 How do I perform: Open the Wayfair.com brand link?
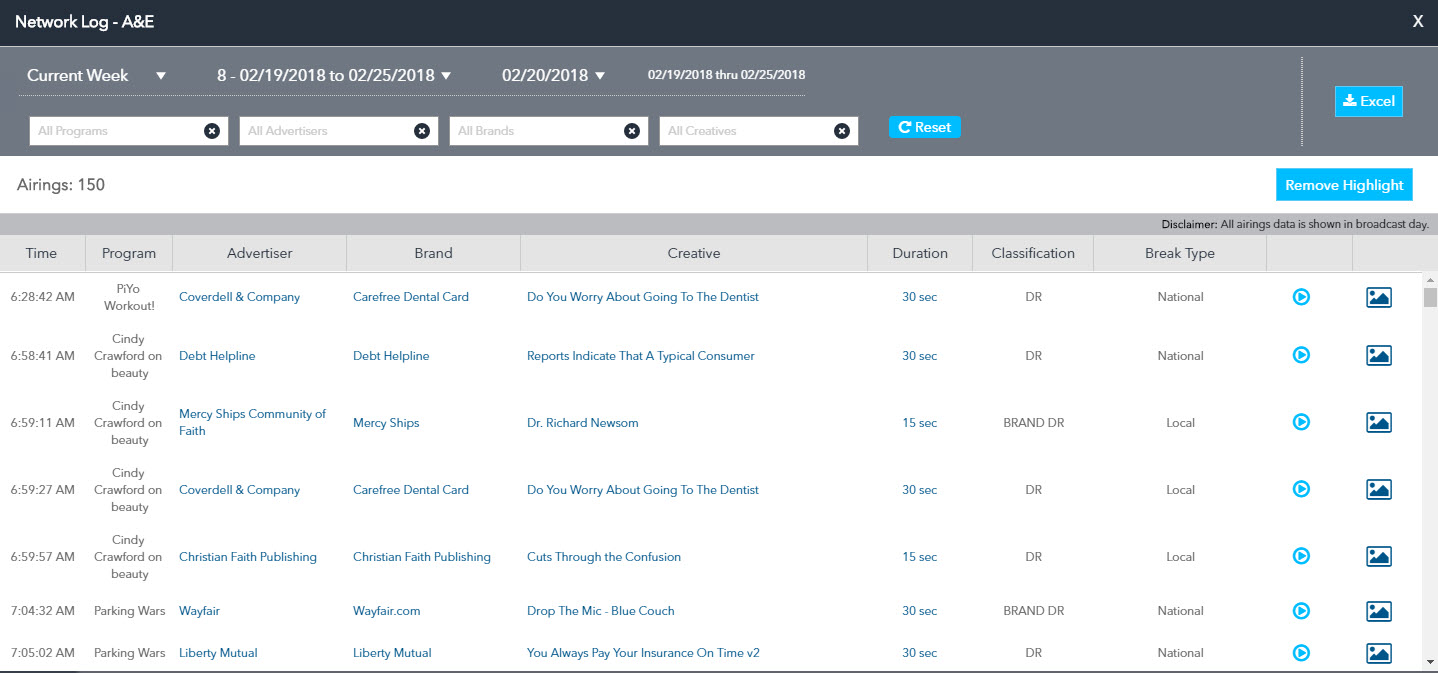[x=387, y=611]
